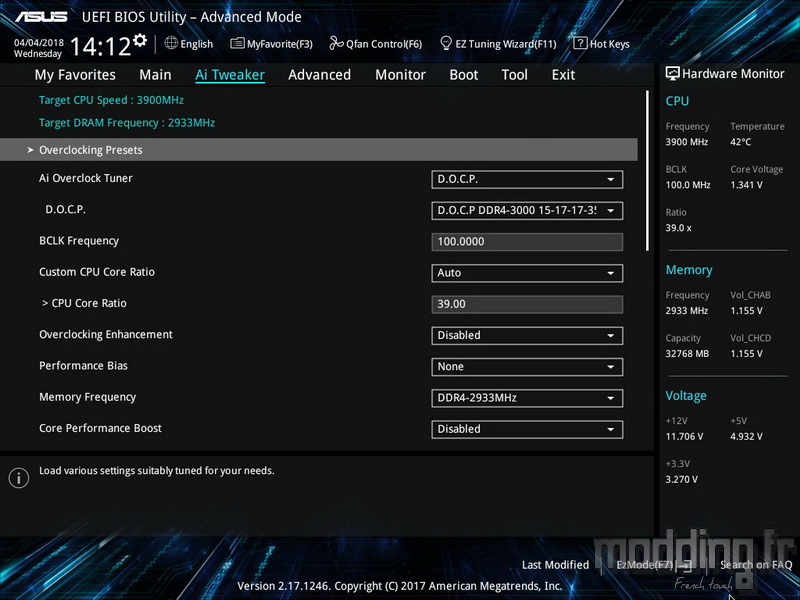This screenshot has width=800, height=600.
Task: Click the Hardware Monitor screen icon
Action: (672, 73)
